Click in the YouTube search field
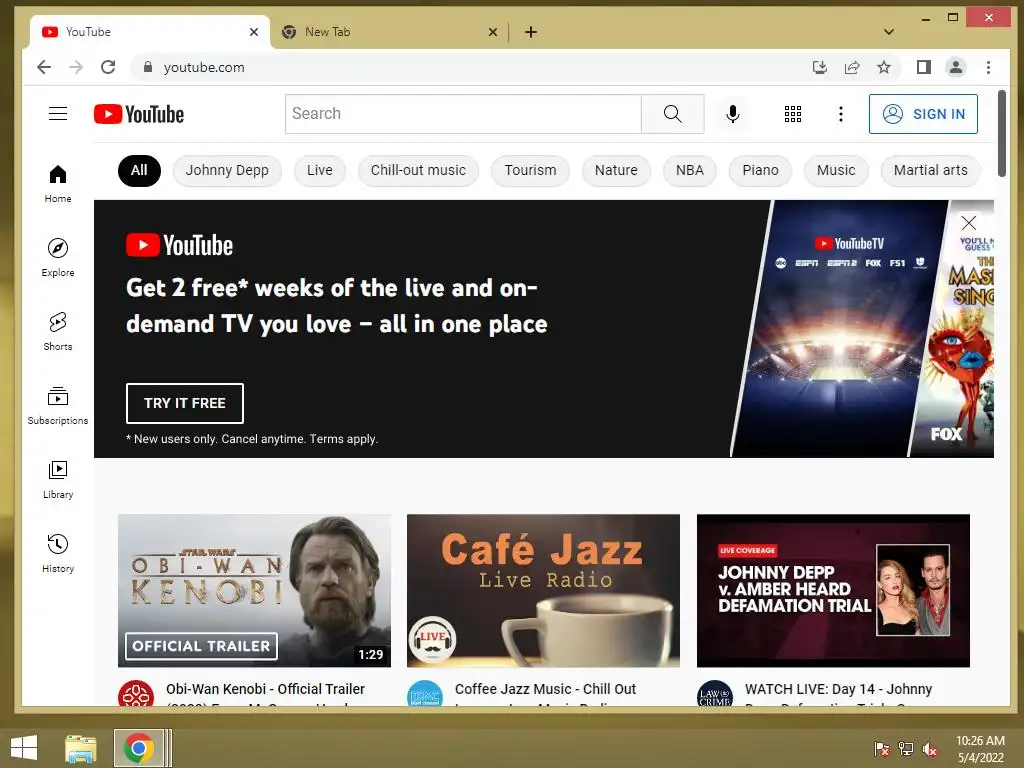 click(x=464, y=114)
